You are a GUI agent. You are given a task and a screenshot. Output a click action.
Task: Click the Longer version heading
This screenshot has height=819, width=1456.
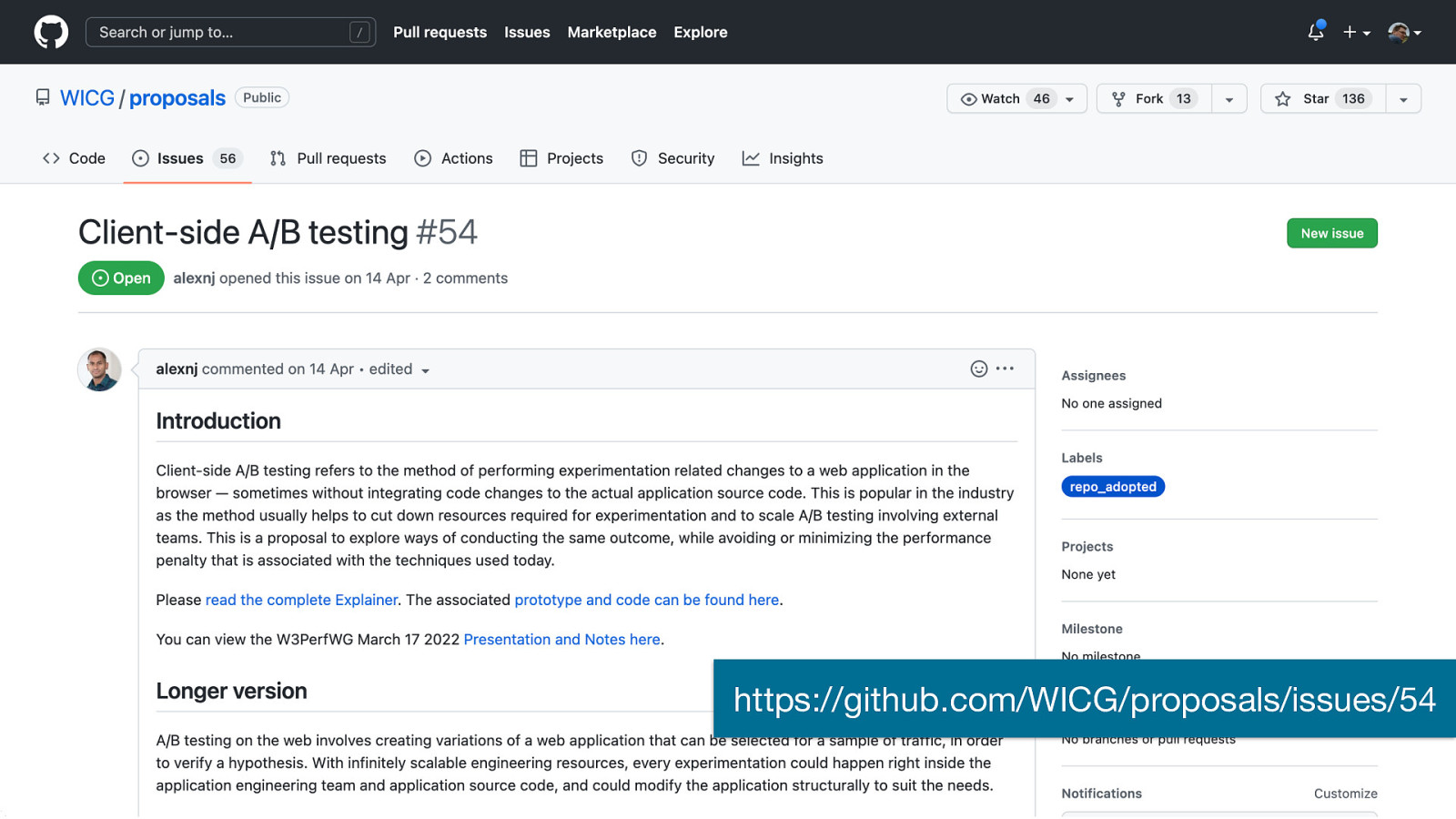pyautogui.click(x=231, y=692)
